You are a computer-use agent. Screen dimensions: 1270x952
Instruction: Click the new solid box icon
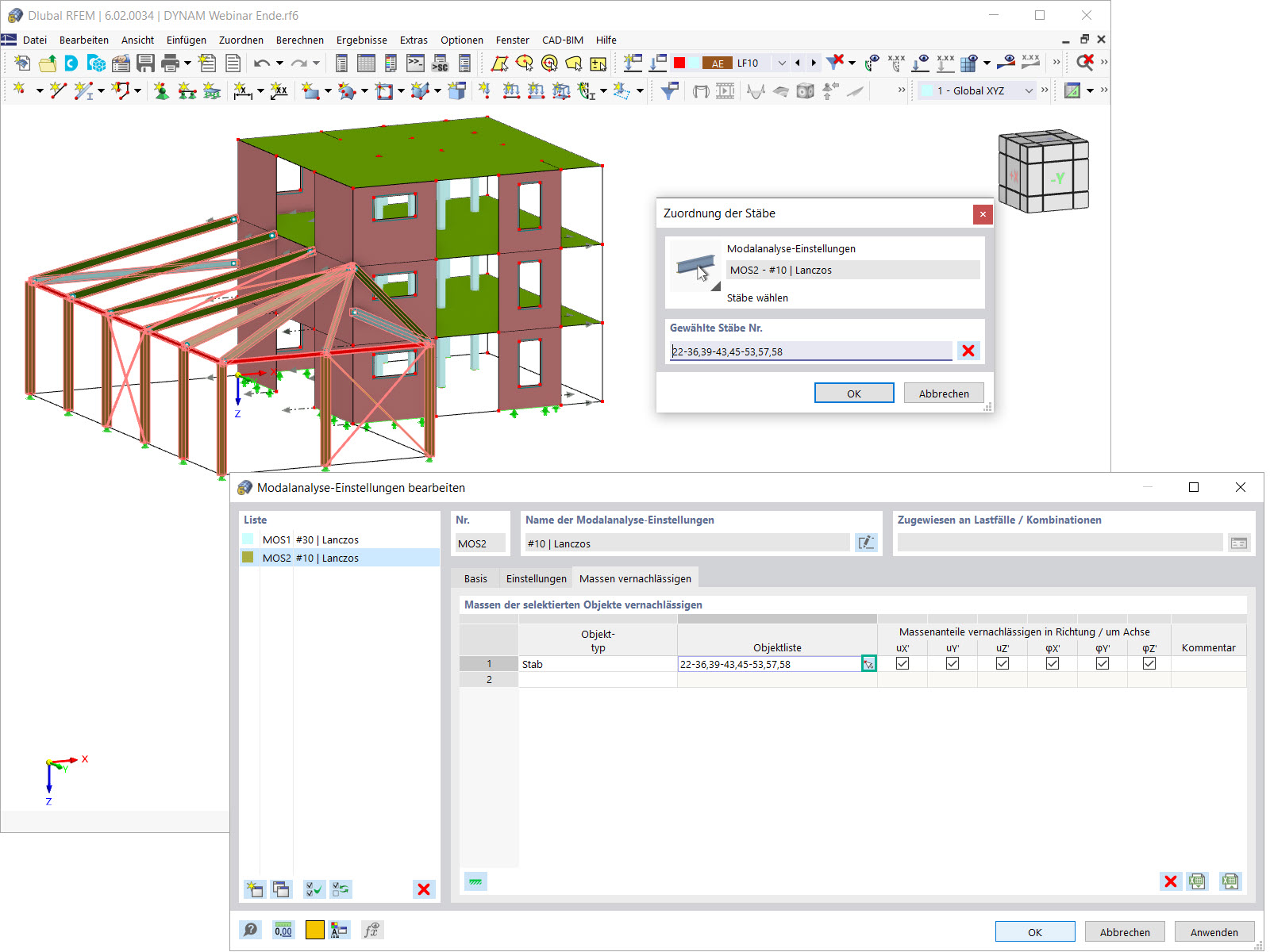[456, 90]
